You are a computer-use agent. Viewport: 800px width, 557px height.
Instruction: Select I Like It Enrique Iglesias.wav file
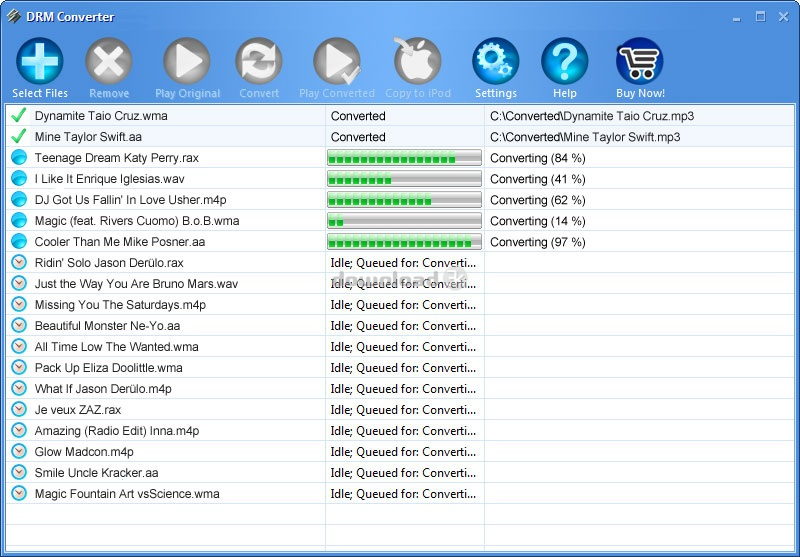tap(109, 179)
